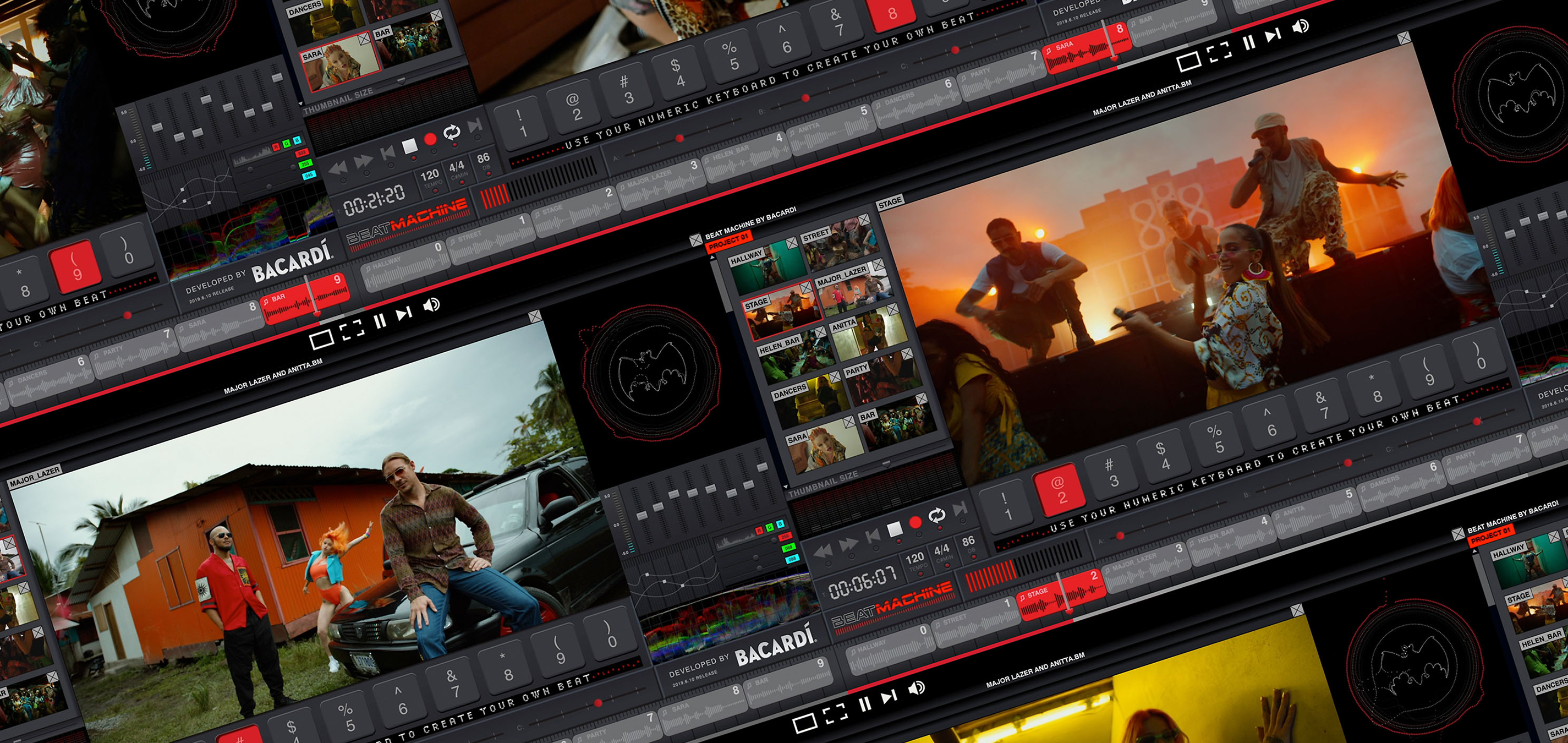Click the 00:06:07 timer readout
1568x743 pixels.
pos(863,583)
